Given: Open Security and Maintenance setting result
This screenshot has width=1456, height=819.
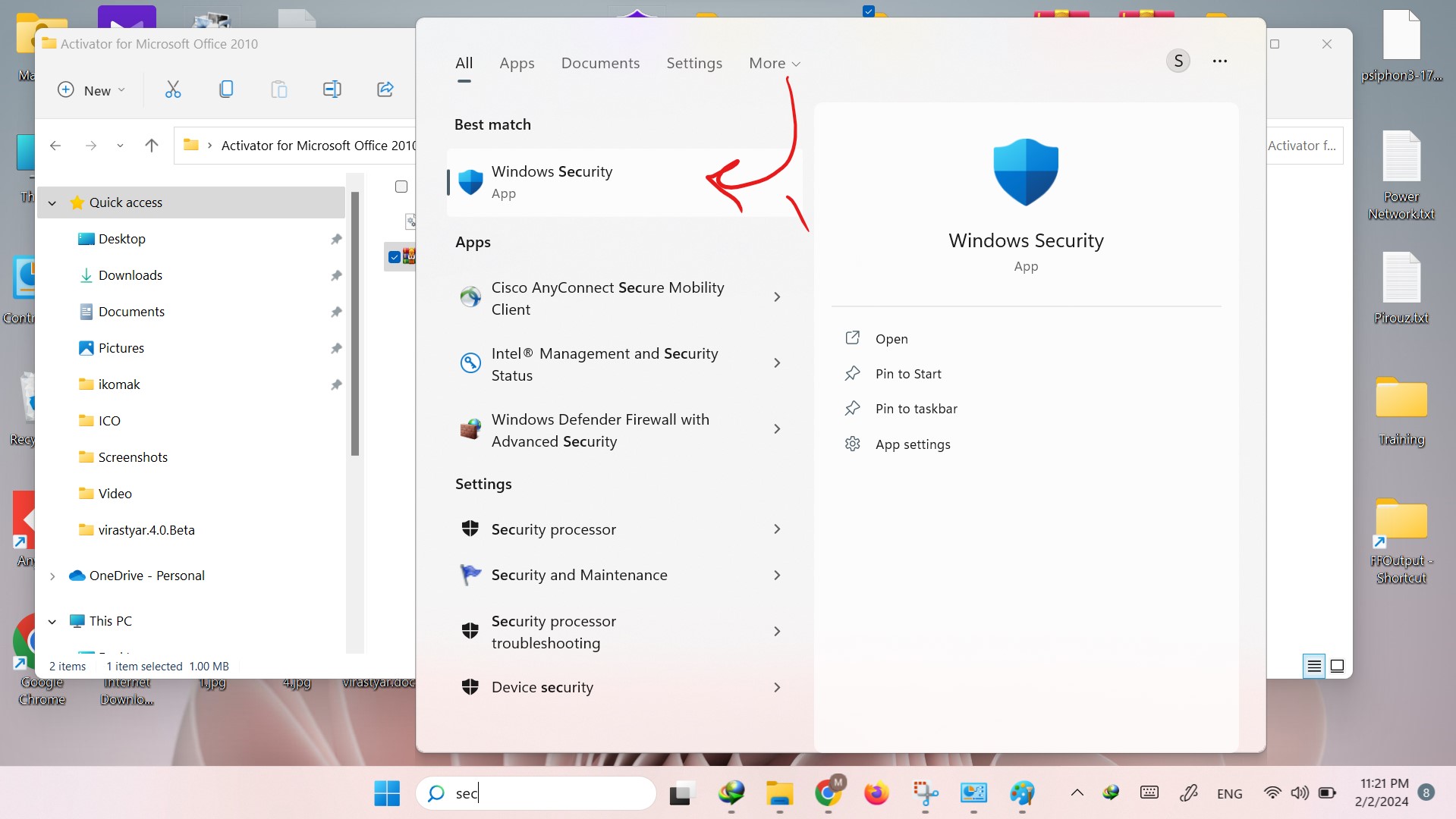Looking at the screenshot, I should click(624, 575).
